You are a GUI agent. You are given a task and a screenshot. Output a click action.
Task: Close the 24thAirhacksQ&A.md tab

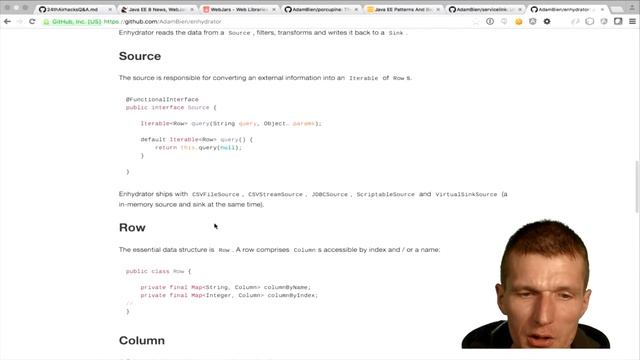[110, 9]
